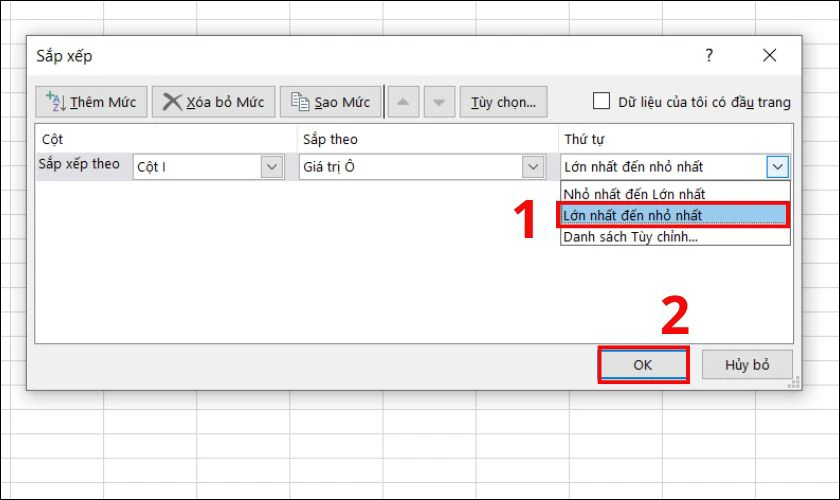Close the Sắp xếp dialog
Image resolution: width=840 pixels, height=500 pixels.
768,56
